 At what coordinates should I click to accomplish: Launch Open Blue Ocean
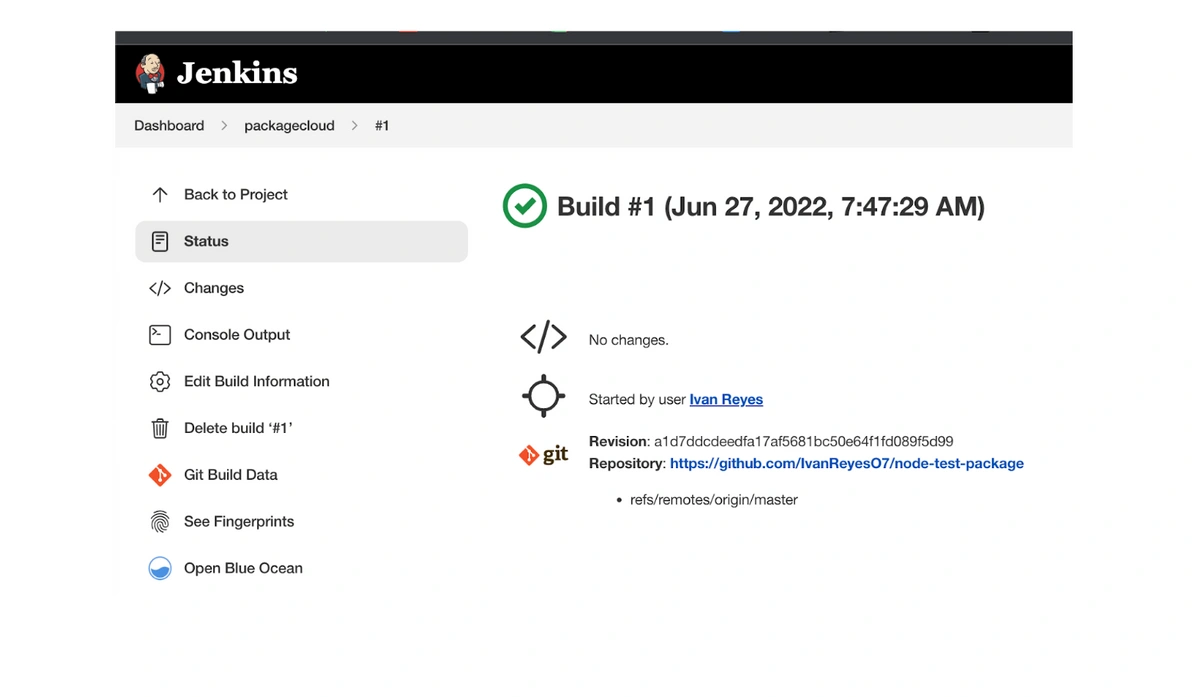click(243, 568)
